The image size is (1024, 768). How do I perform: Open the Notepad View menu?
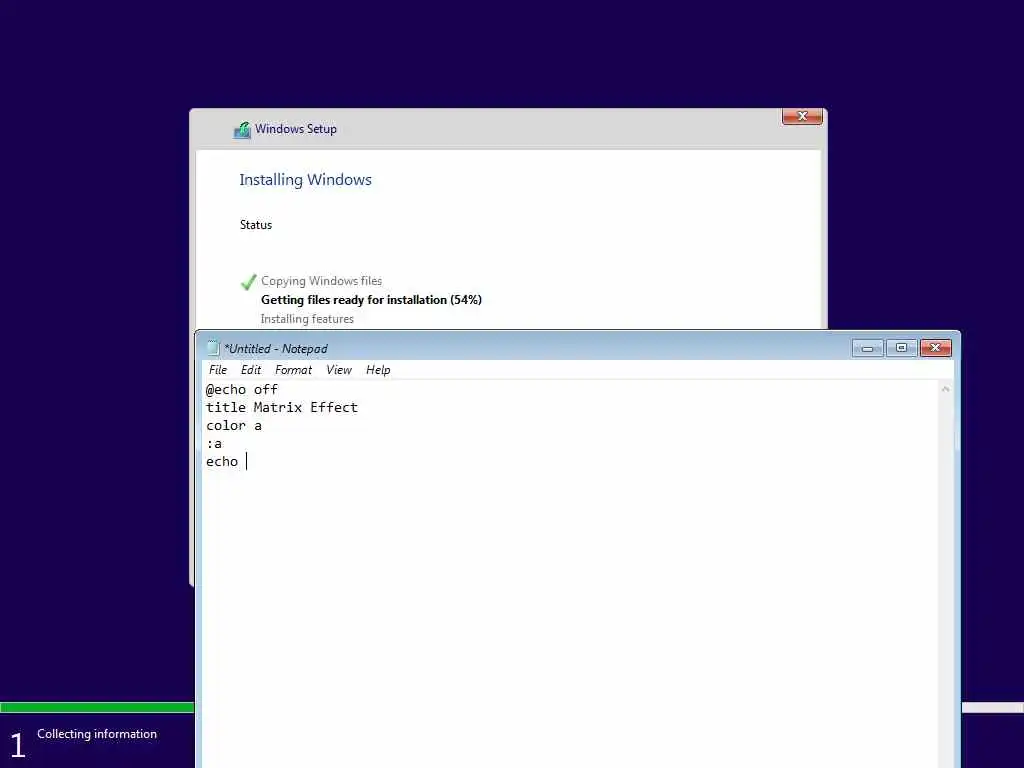click(339, 370)
